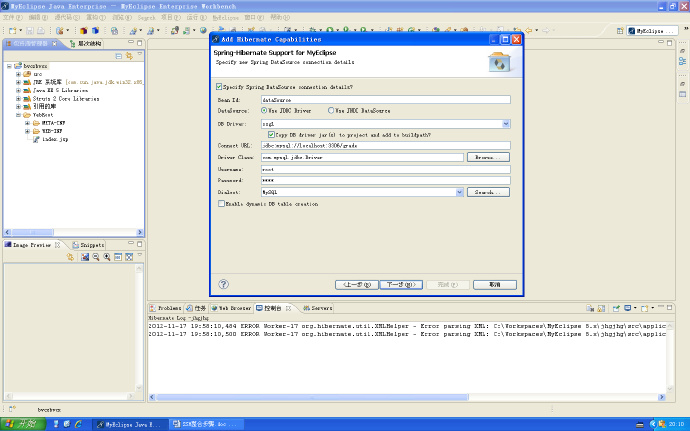Select Use JDBC Driver radio button
This screenshot has height=431, width=690.
coord(264,111)
